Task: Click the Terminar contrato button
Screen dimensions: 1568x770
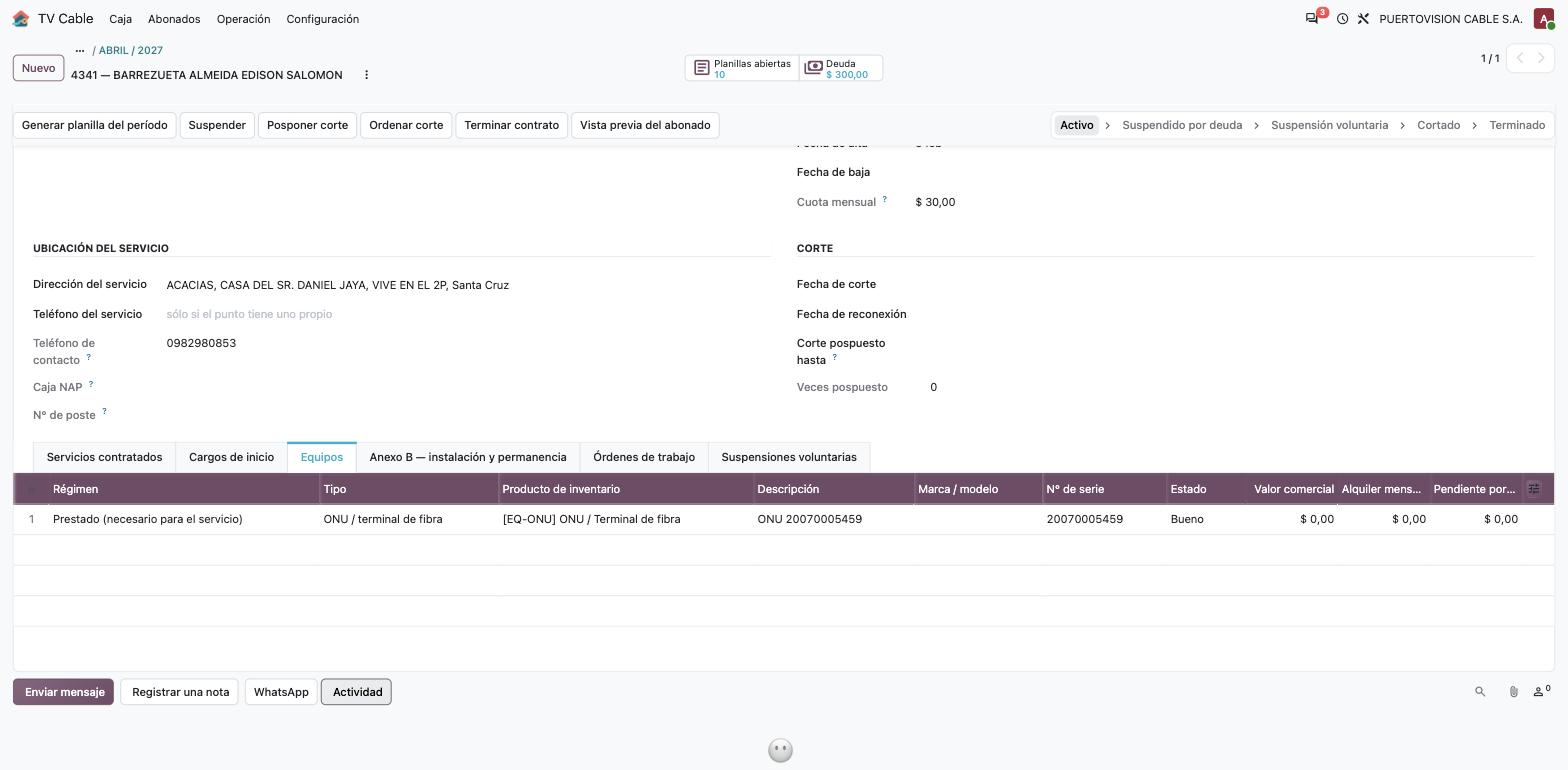Action: pyautogui.click(x=511, y=125)
